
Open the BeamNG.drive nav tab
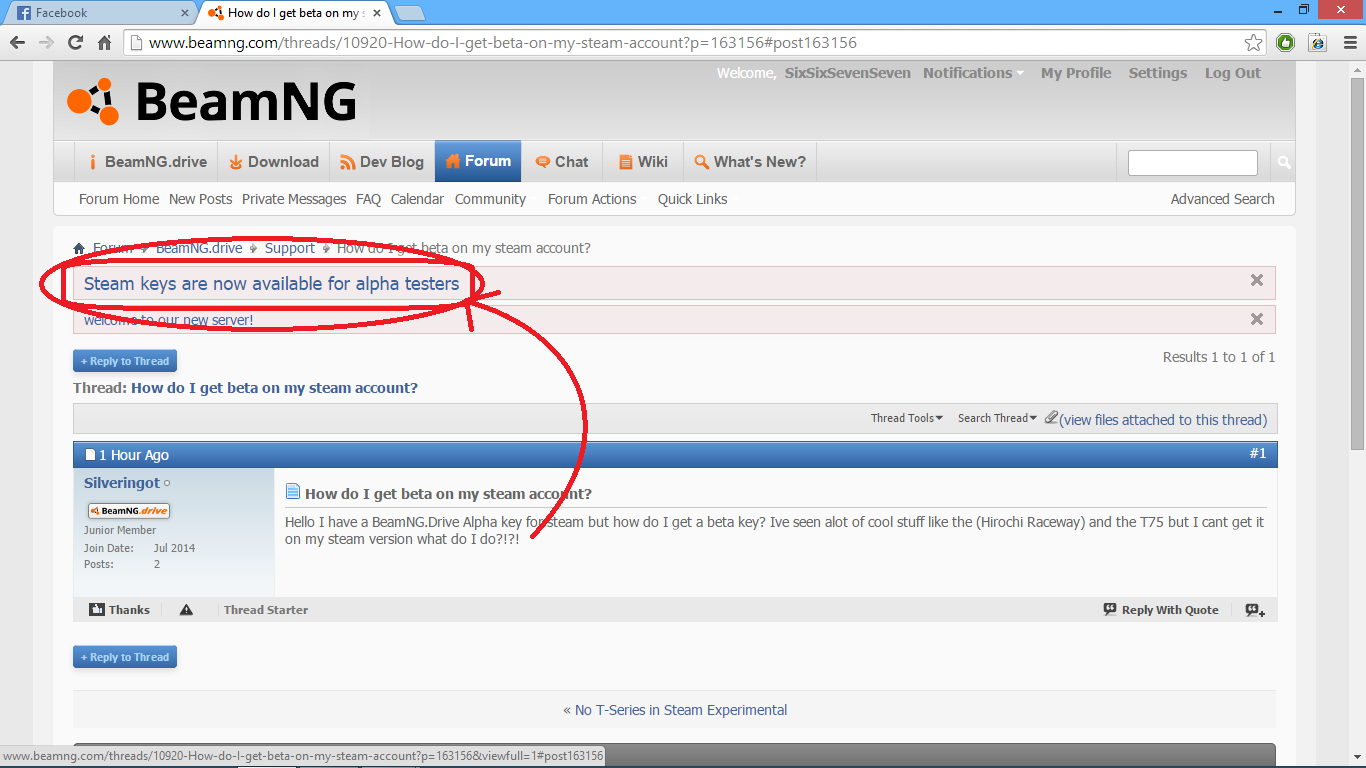147,162
